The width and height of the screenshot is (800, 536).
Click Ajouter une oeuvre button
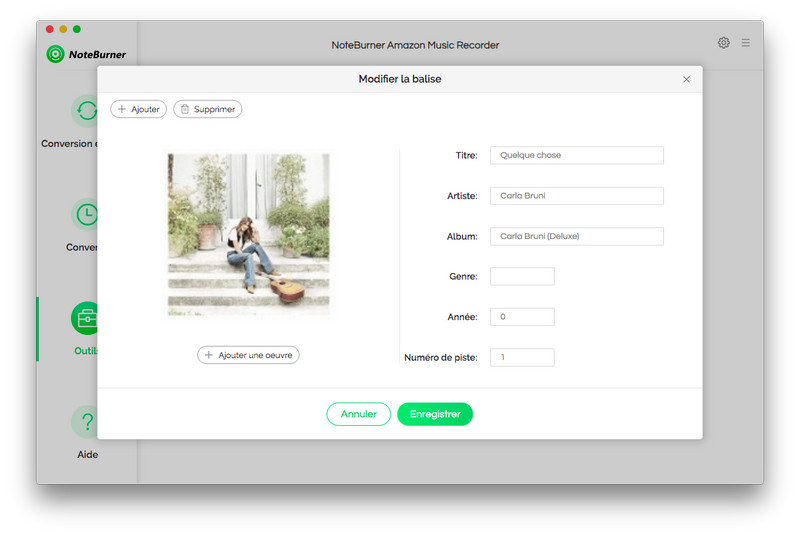coord(248,355)
